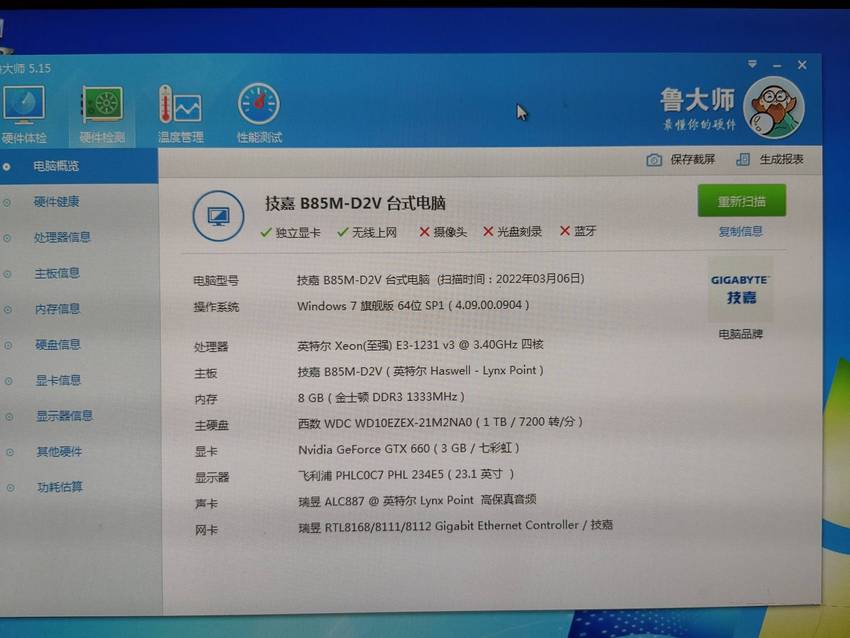Viewport: 850px width, 638px height.
Task: Click the 生成报表 text label
Action: pyautogui.click(x=782, y=159)
